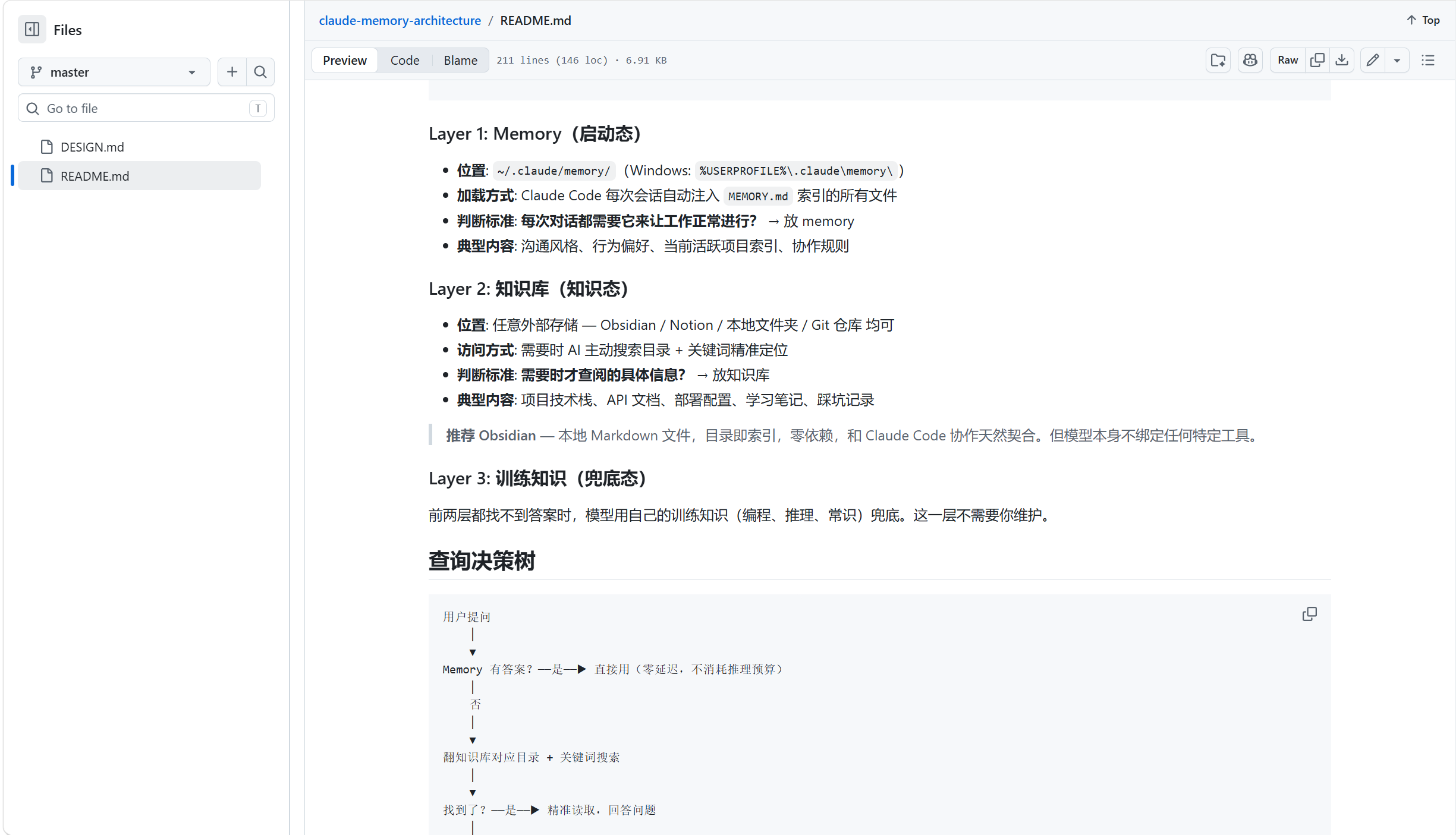Select README.md in file tree

click(x=139, y=176)
